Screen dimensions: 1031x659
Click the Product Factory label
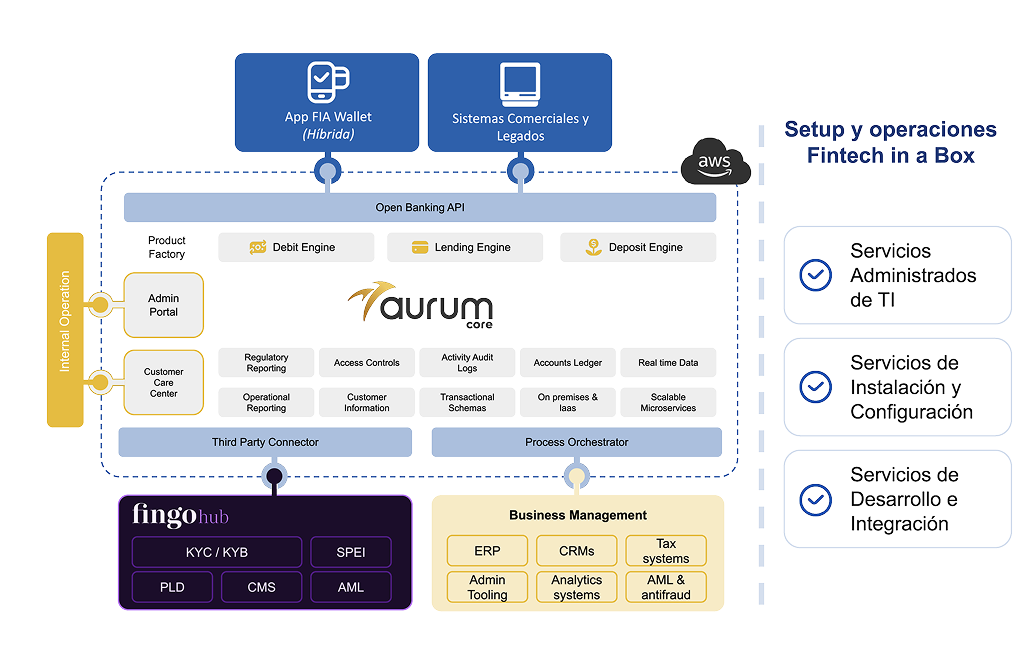pyautogui.click(x=166, y=247)
